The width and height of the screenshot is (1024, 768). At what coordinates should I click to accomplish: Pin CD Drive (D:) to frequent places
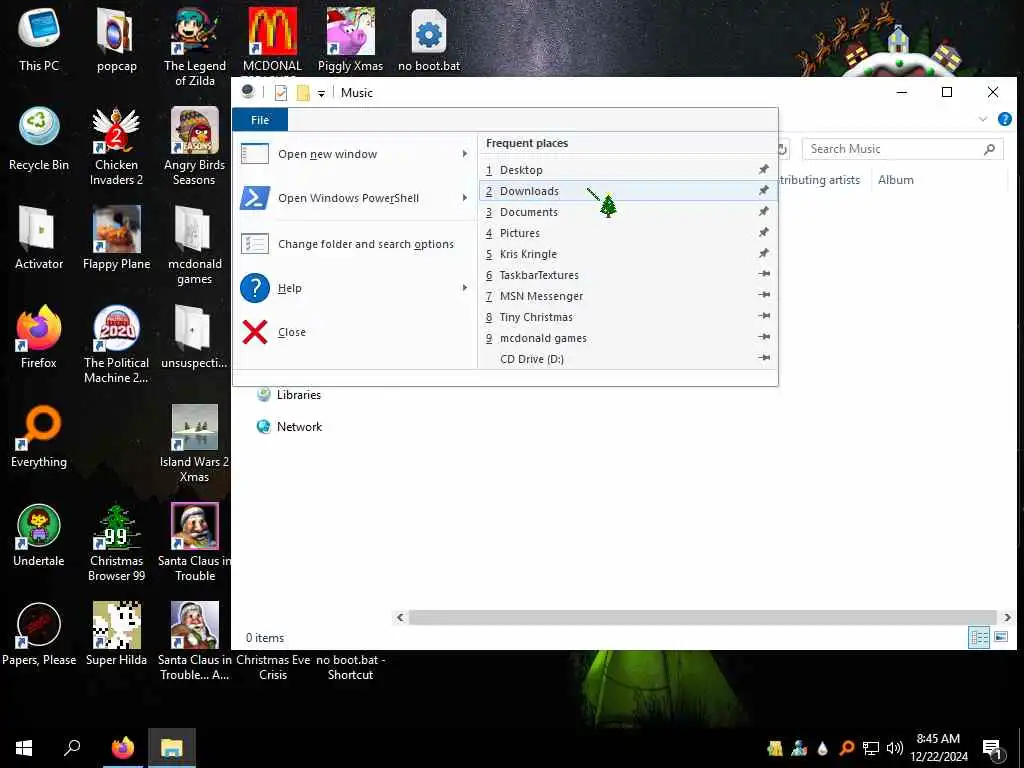(763, 358)
